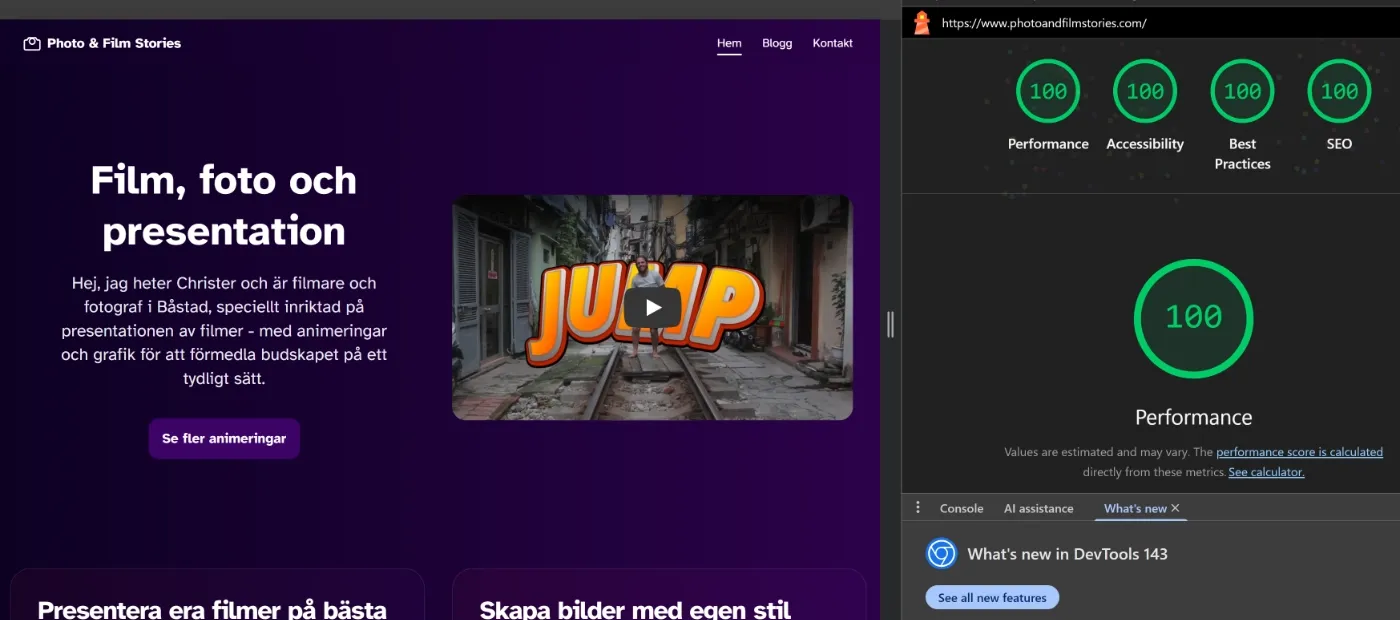Viewport: 1400px width, 620px height.
Task: Click the Accessibility gauge in the Lighthouse report
Action: click(x=1145, y=90)
